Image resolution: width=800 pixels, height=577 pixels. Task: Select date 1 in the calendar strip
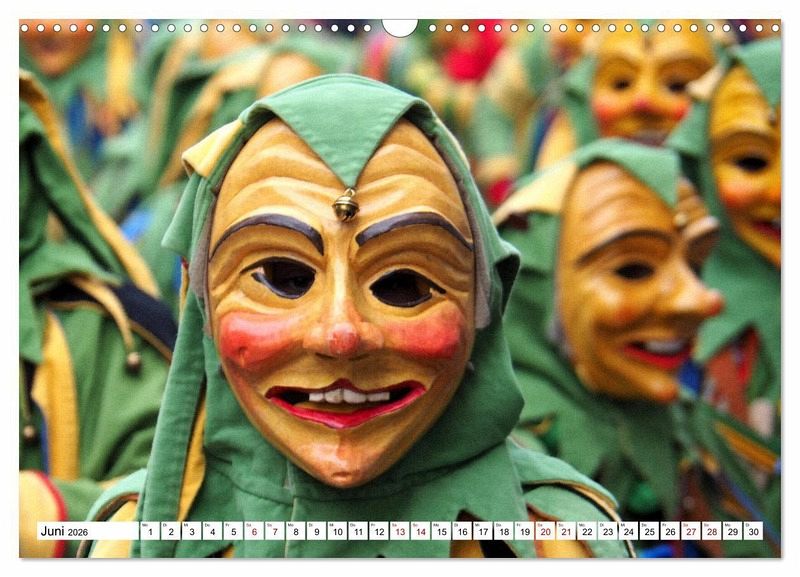(x=150, y=531)
